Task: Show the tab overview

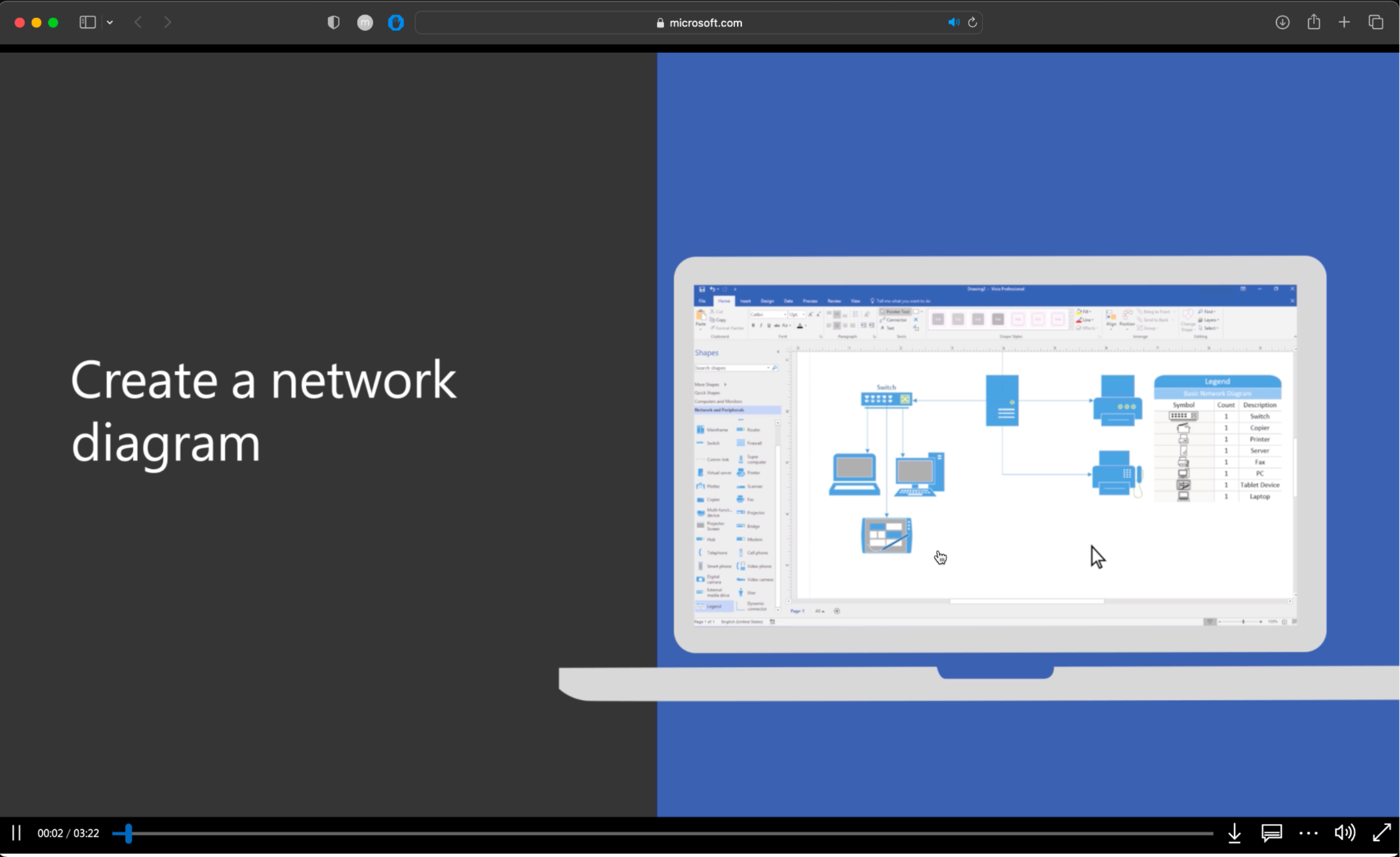Action: coord(1376,22)
